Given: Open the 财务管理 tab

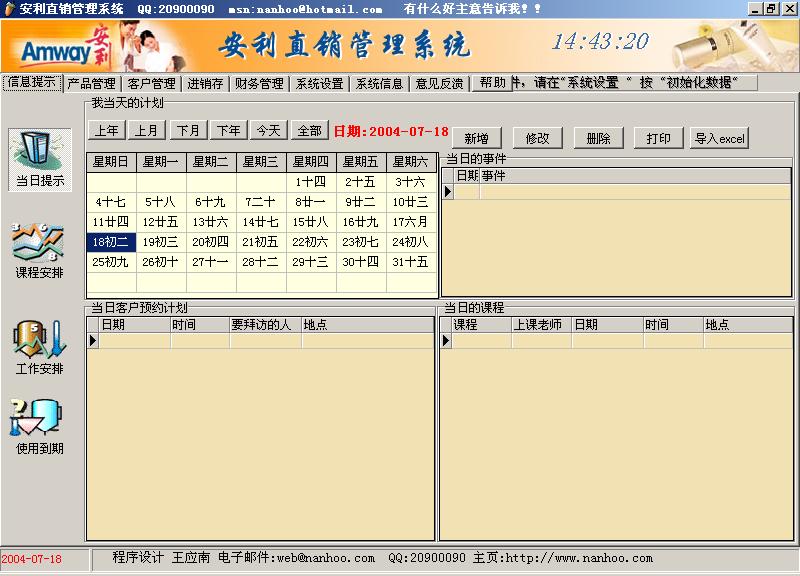Looking at the screenshot, I should (259, 83).
